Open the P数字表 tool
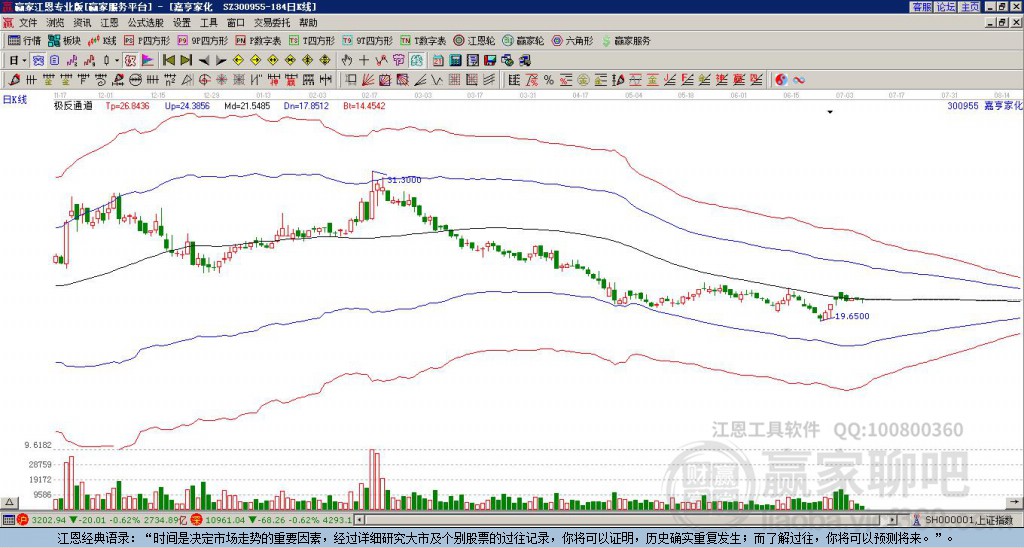This screenshot has width=1024, height=548. pos(259,40)
